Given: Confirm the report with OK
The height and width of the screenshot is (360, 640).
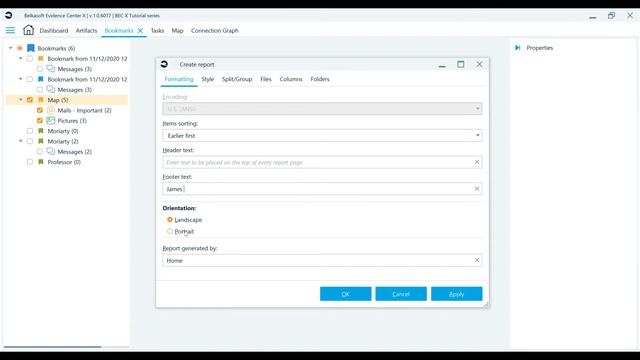Looking at the screenshot, I should tap(346, 294).
